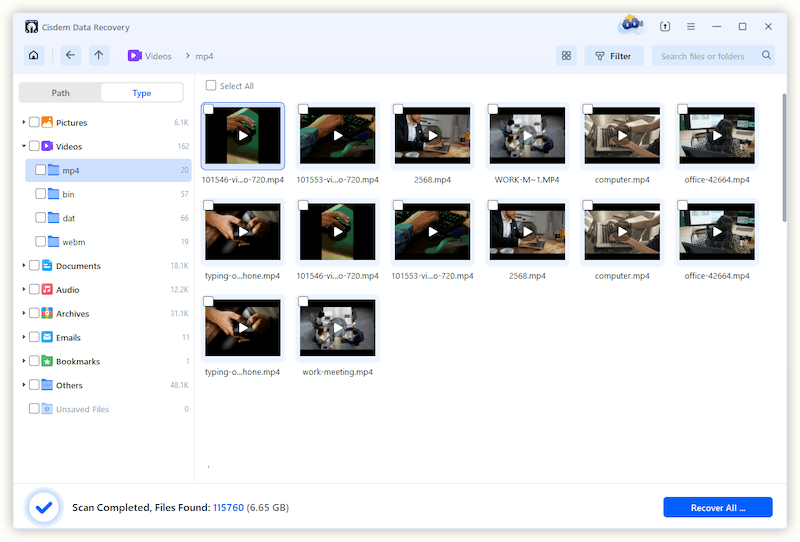Go to the home screen icon
The height and width of the screenshot is (542, 800).
pos(34,55)
